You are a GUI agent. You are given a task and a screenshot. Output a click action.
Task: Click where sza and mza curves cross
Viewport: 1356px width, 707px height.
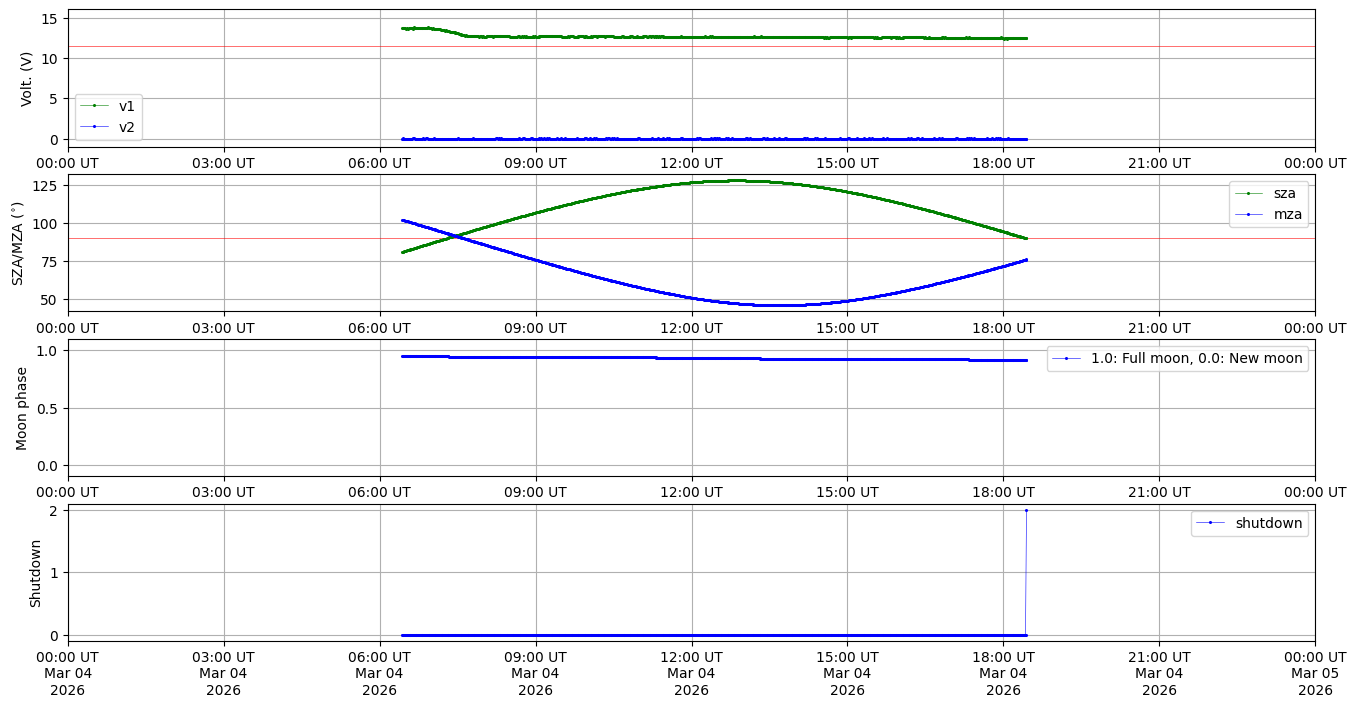(455, 236)
